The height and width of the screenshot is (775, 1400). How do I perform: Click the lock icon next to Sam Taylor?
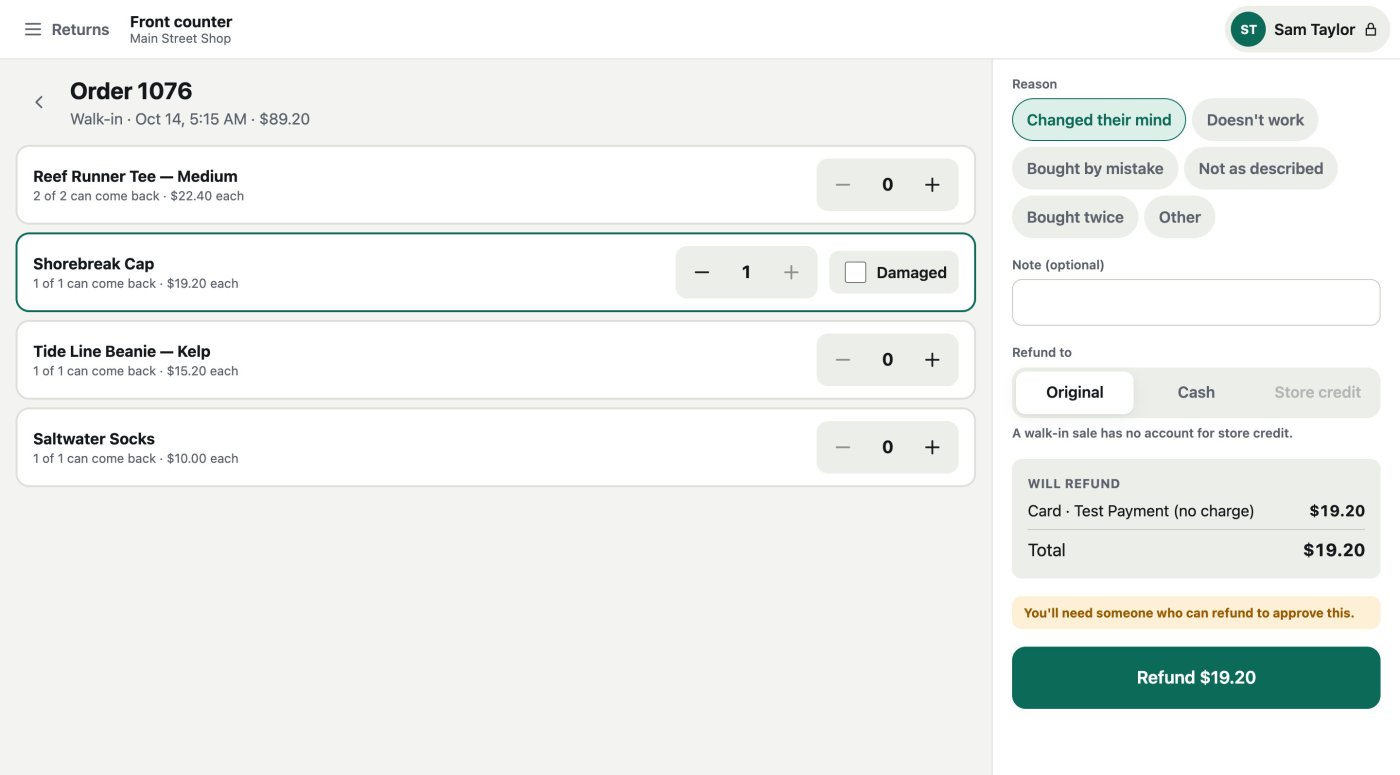click(x=1371, y=30)
